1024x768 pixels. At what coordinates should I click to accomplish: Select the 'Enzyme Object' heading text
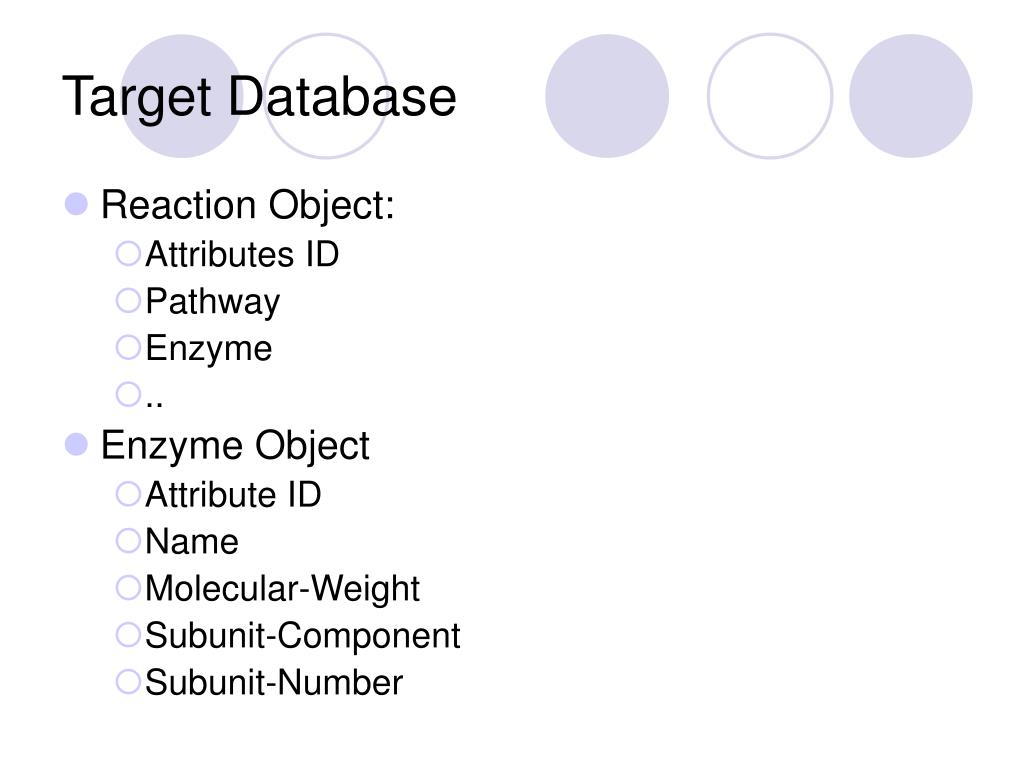(x=235, y=447)
